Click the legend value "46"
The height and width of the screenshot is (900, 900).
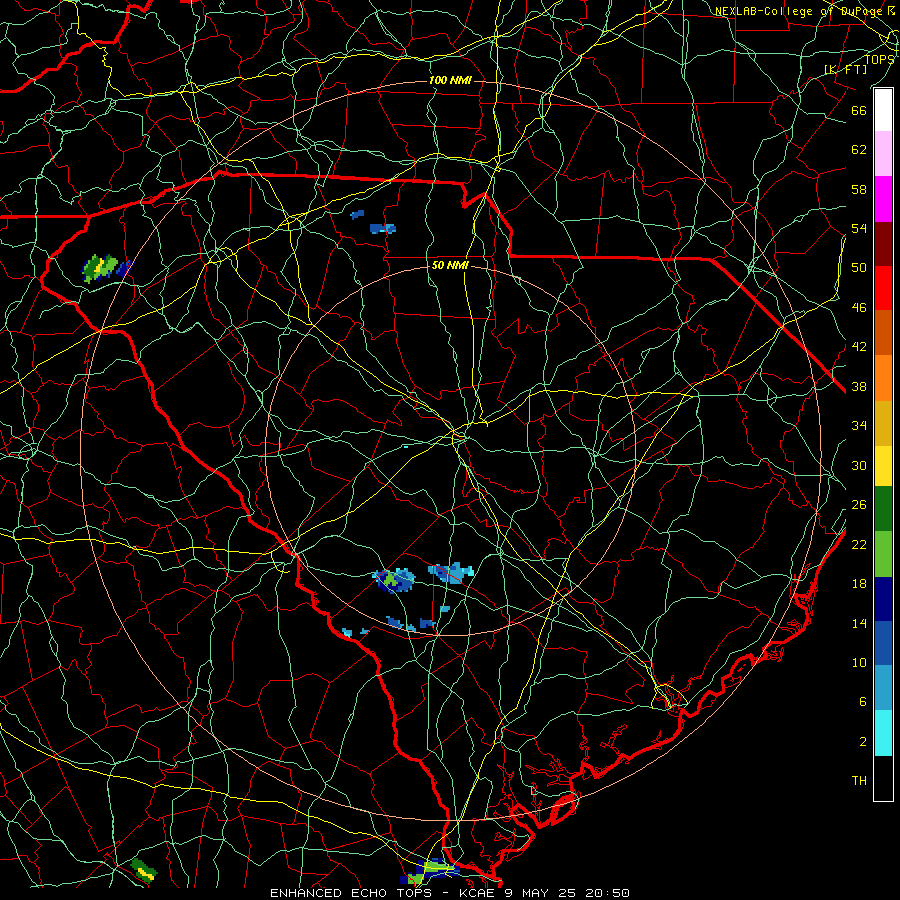[859, 308]
